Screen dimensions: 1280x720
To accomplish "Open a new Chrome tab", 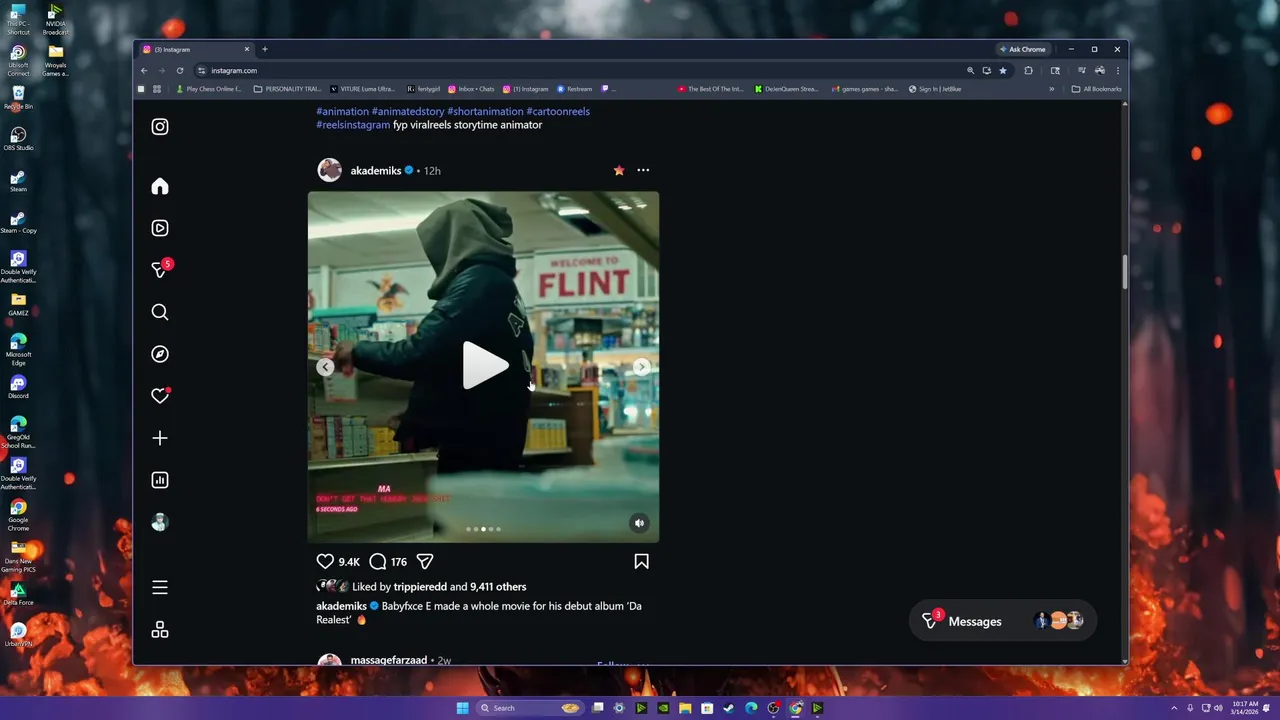I will pos(265,49).
